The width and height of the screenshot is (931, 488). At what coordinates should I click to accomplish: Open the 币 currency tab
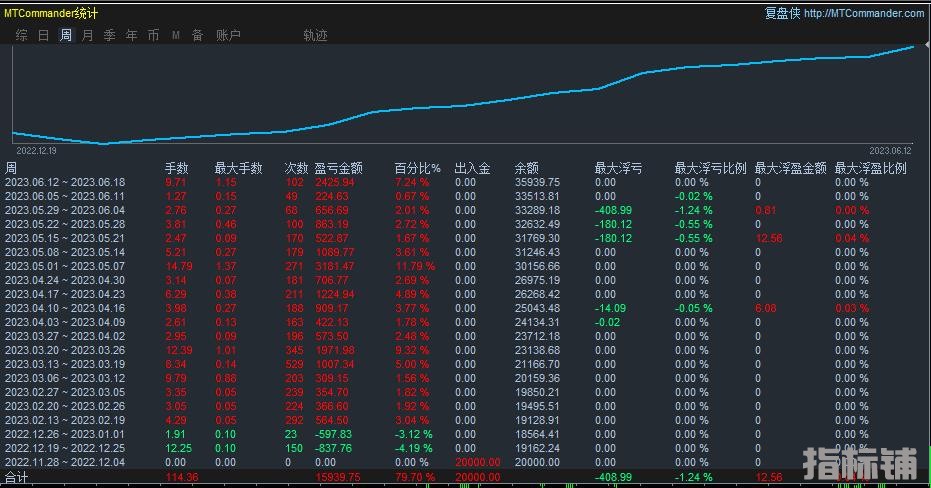coord(153,36)
